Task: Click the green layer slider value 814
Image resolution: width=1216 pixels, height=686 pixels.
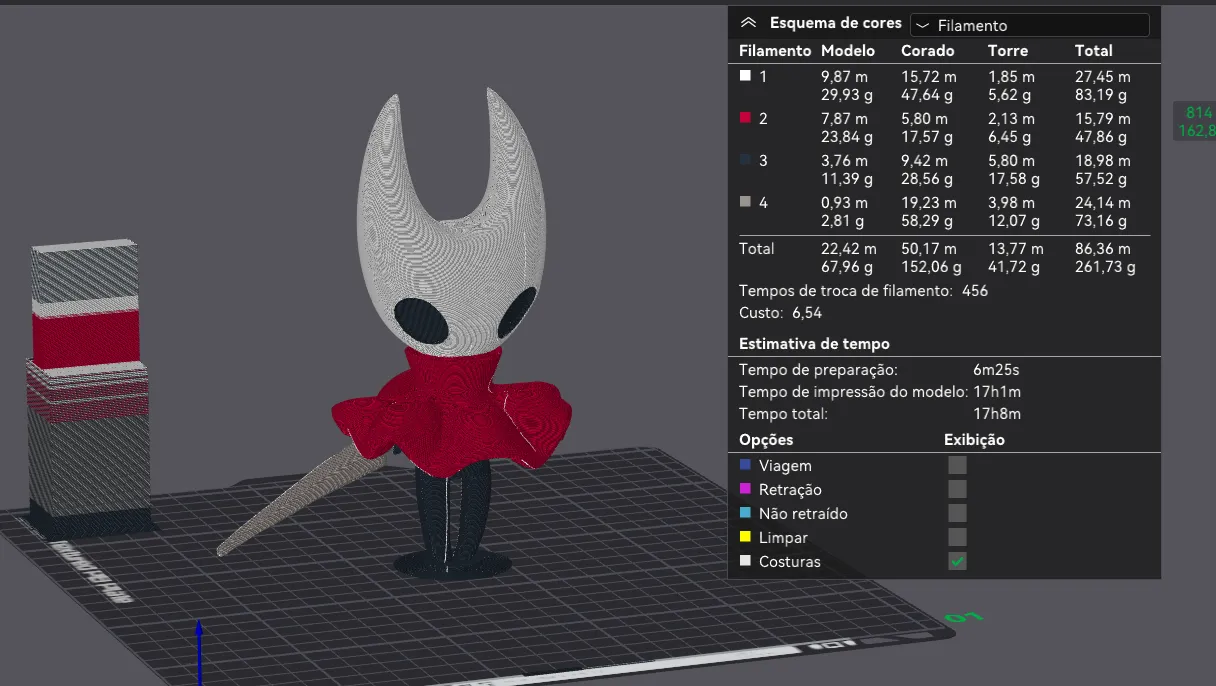Action: [1198, 112]
